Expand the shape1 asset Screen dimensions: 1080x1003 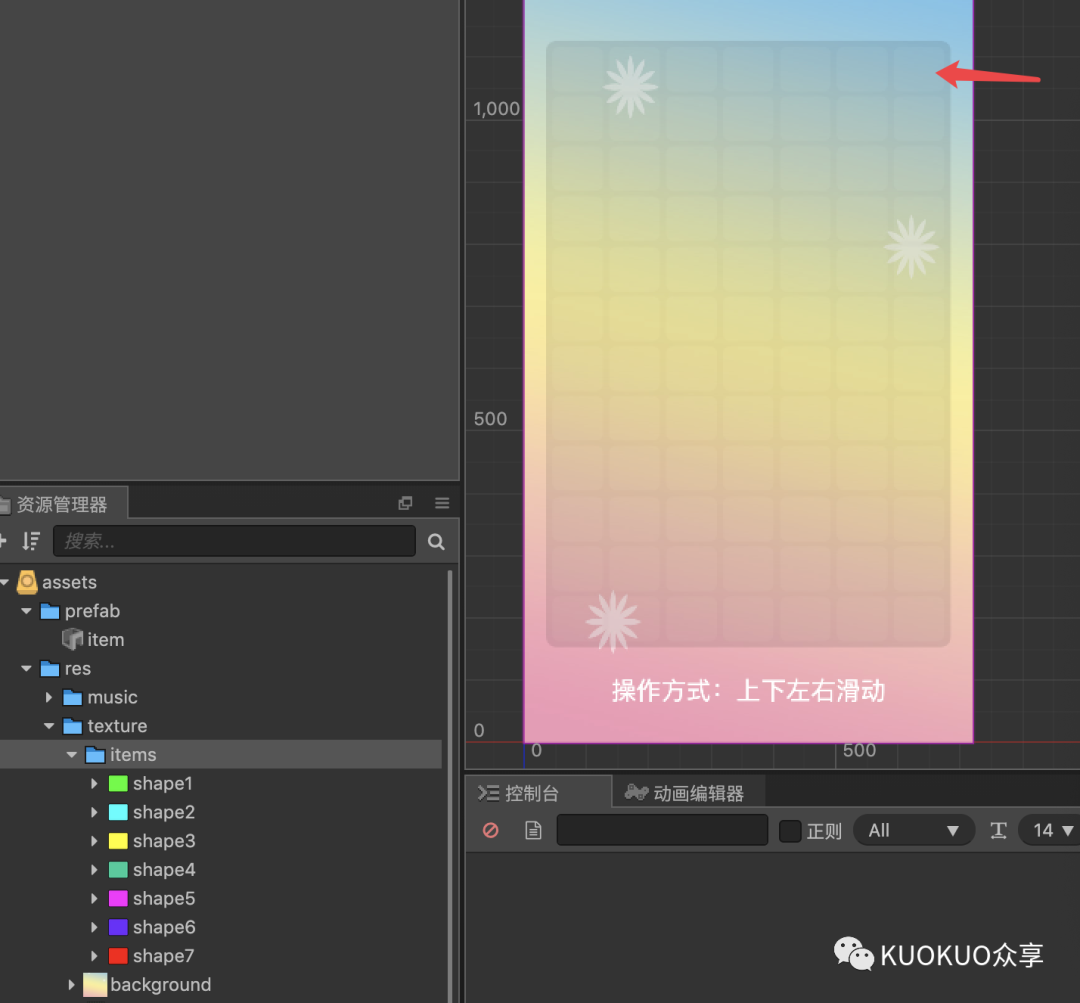tap(94, 783)
